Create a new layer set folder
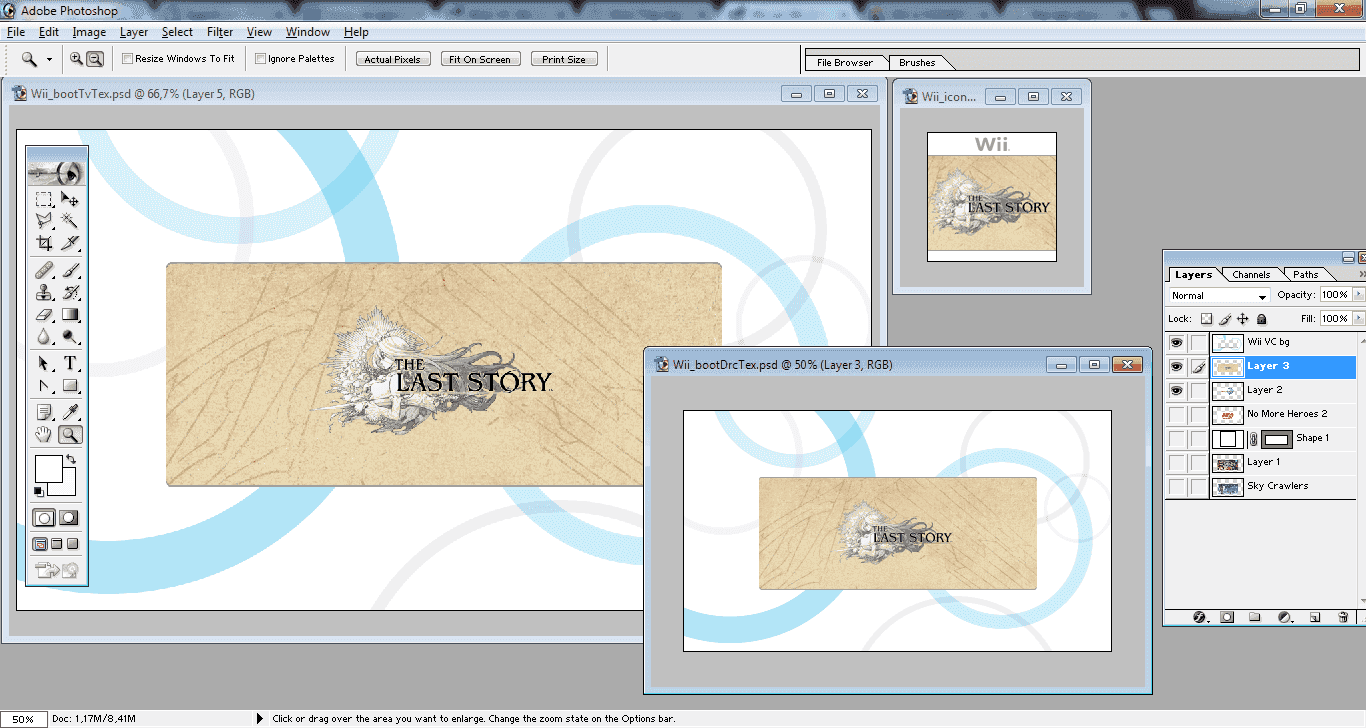This screenshot has width=1366, height=728. click(1256, 618)
